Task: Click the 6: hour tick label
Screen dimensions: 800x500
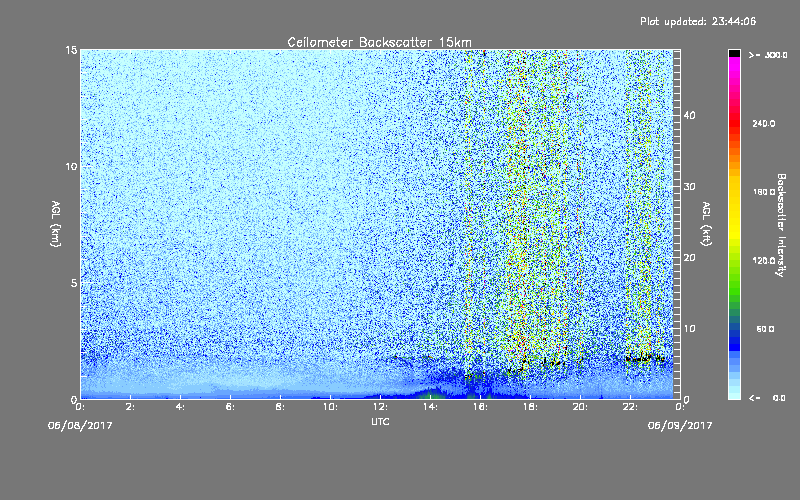Action: [231, 407]
